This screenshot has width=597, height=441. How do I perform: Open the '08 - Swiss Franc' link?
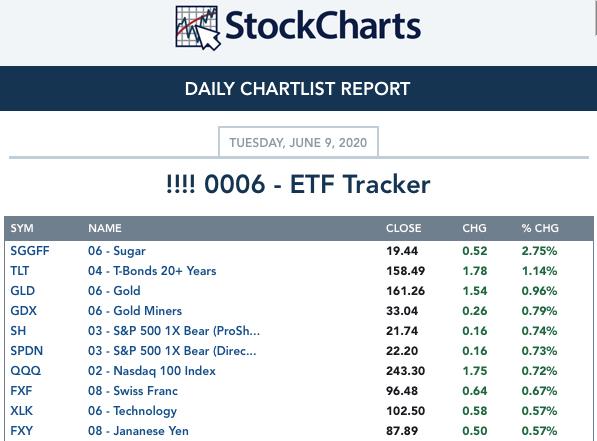[133, 391]
